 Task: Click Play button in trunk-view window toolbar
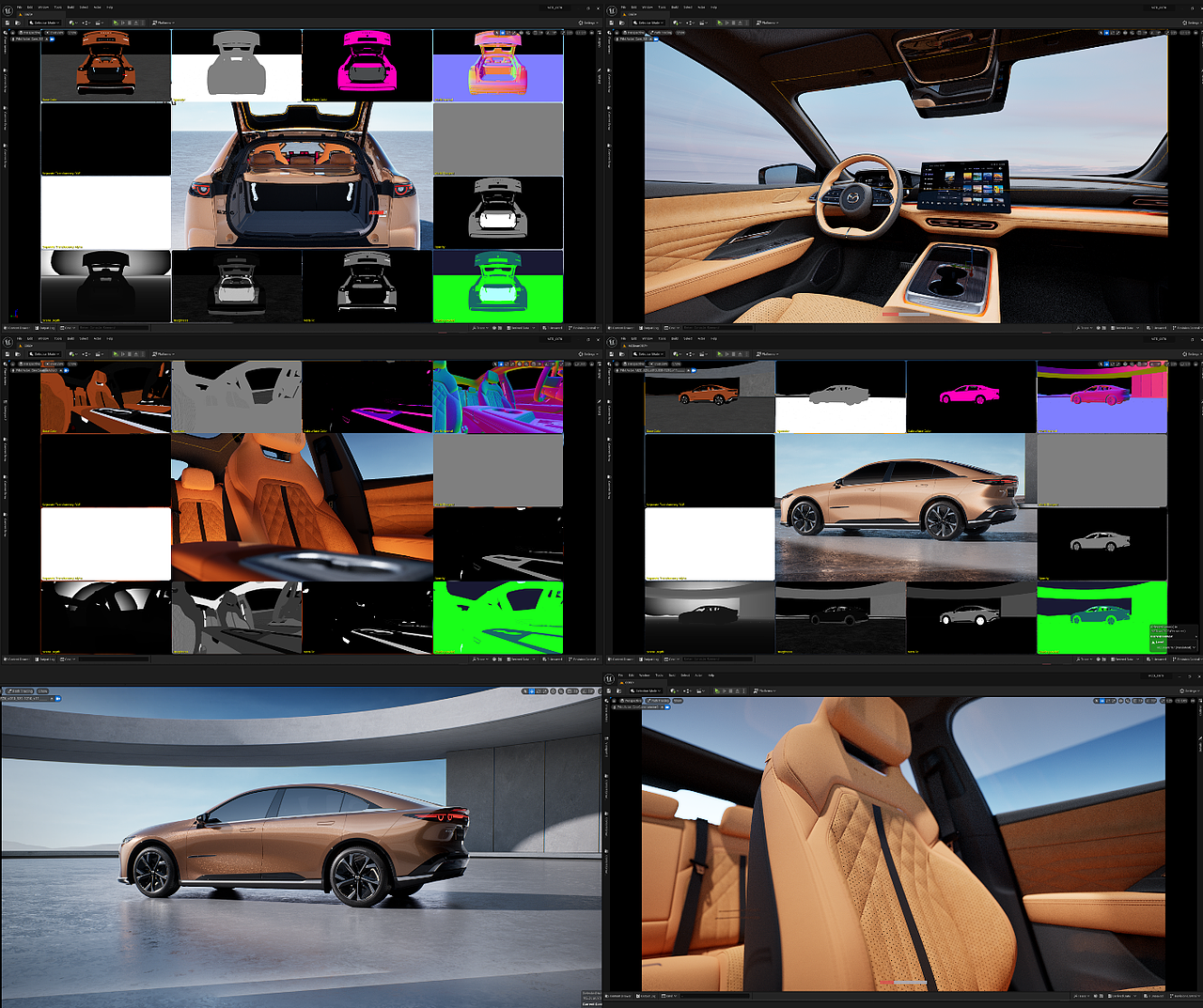coord(116,23)
